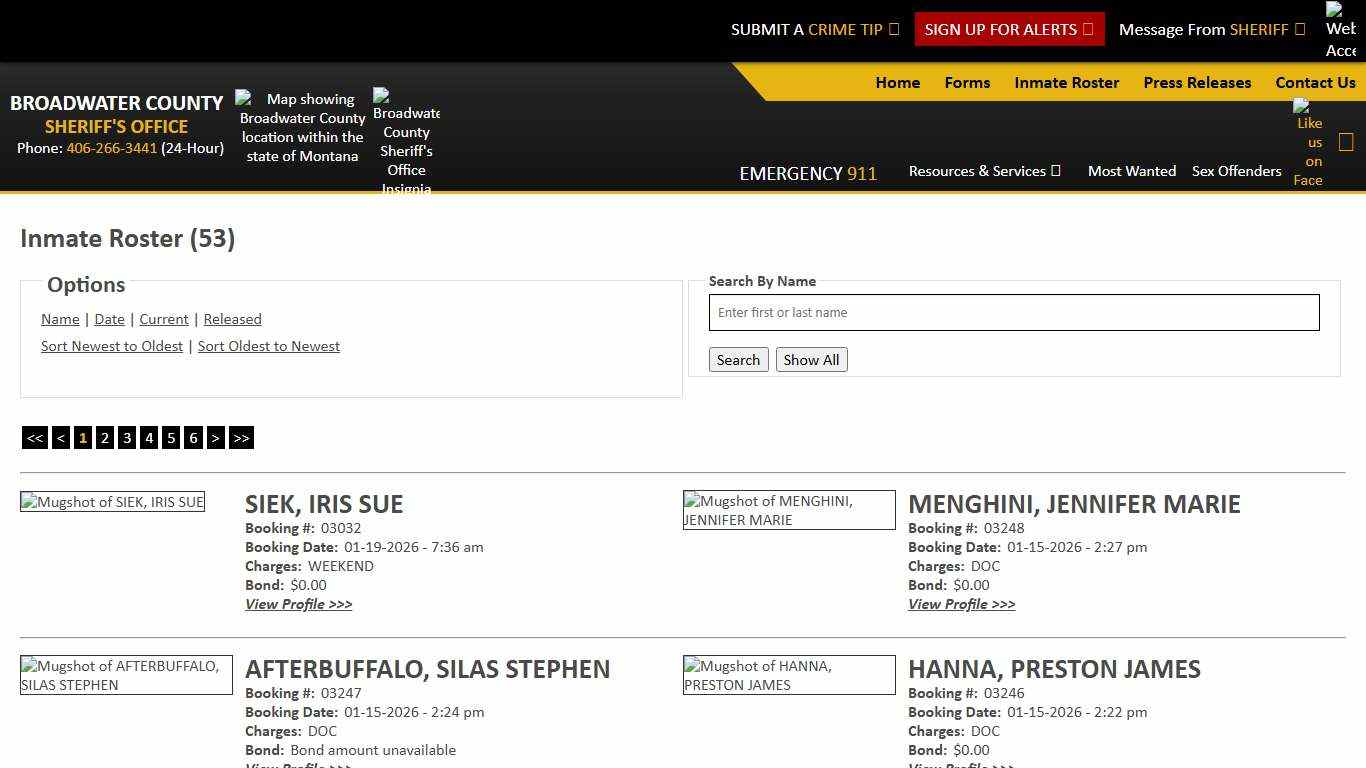Open the Montana county map image
This screenshot has height=768, width=1366.
(x=300, y=126)
